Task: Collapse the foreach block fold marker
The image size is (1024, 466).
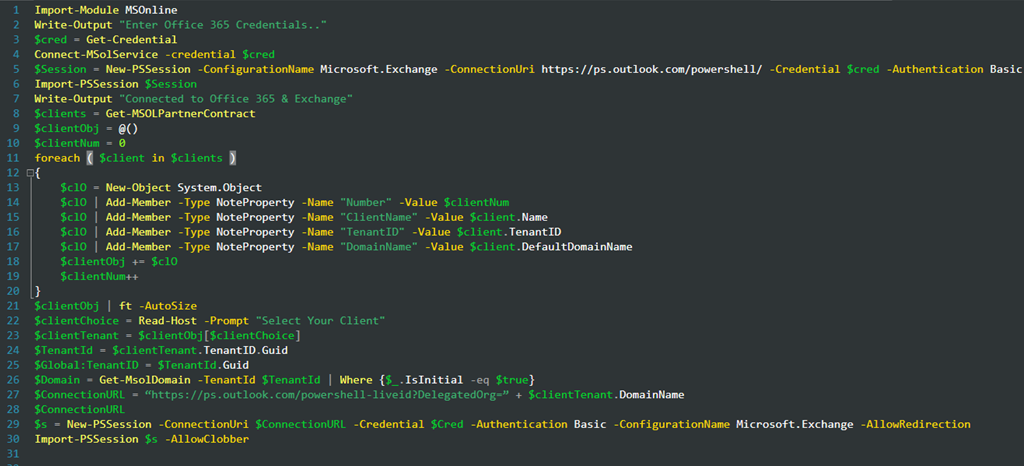Action: click(x=29, y=173)
